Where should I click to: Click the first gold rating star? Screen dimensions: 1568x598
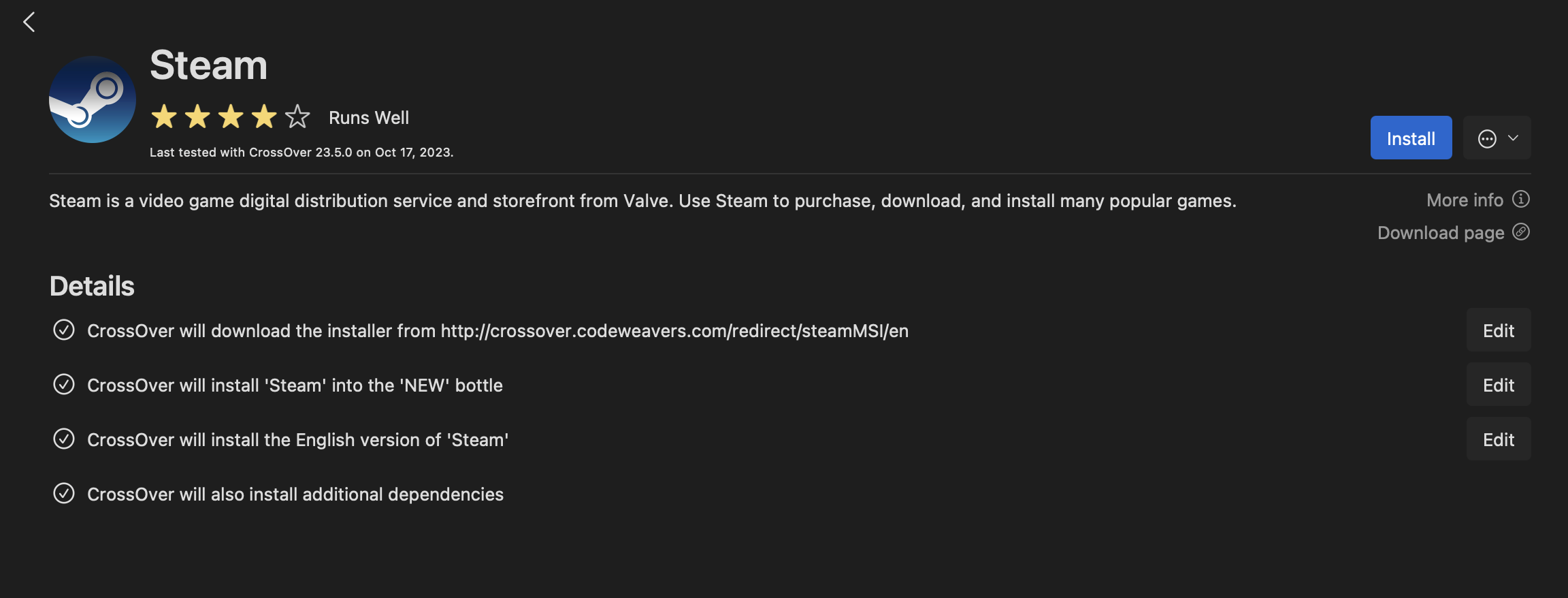click(x=164, y=117)
